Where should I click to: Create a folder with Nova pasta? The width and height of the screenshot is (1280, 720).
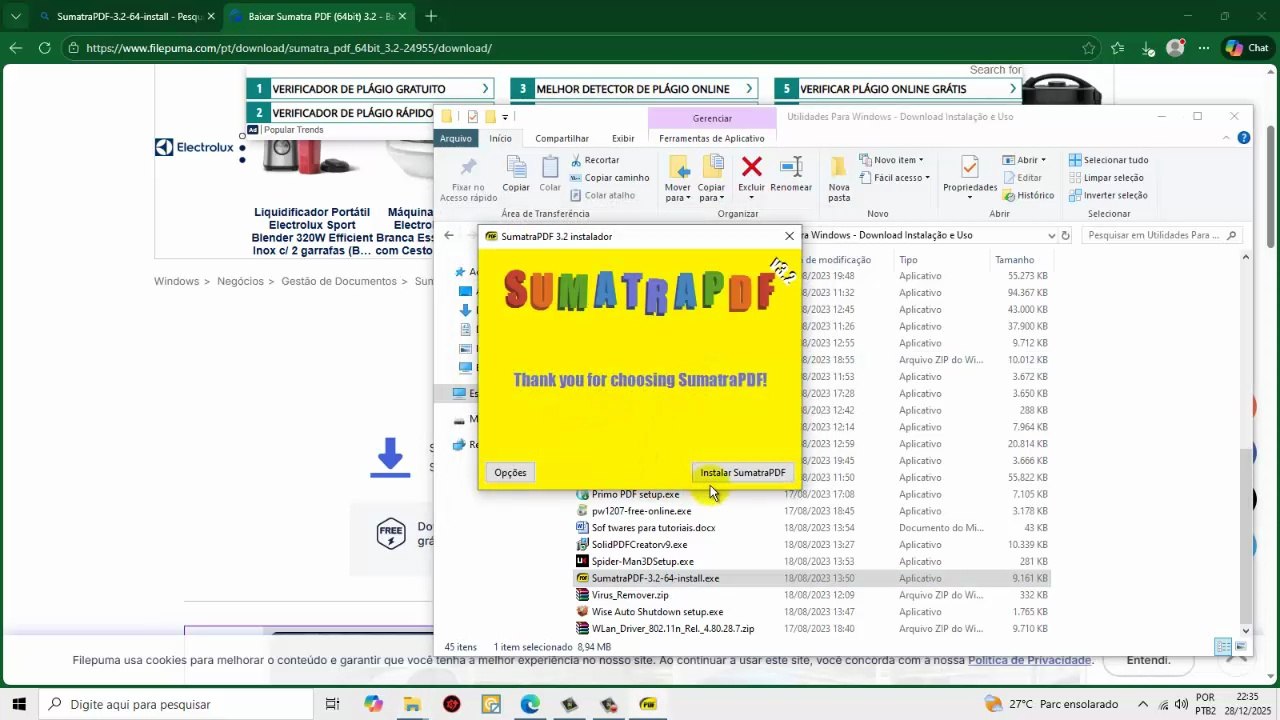[839, 179]
